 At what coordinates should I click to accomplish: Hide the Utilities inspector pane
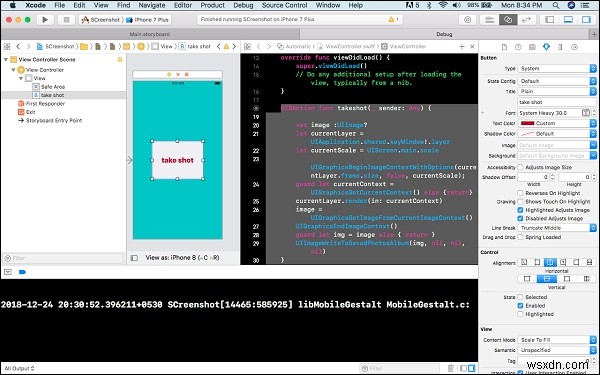pyautogui.click(x=586, y=20)
